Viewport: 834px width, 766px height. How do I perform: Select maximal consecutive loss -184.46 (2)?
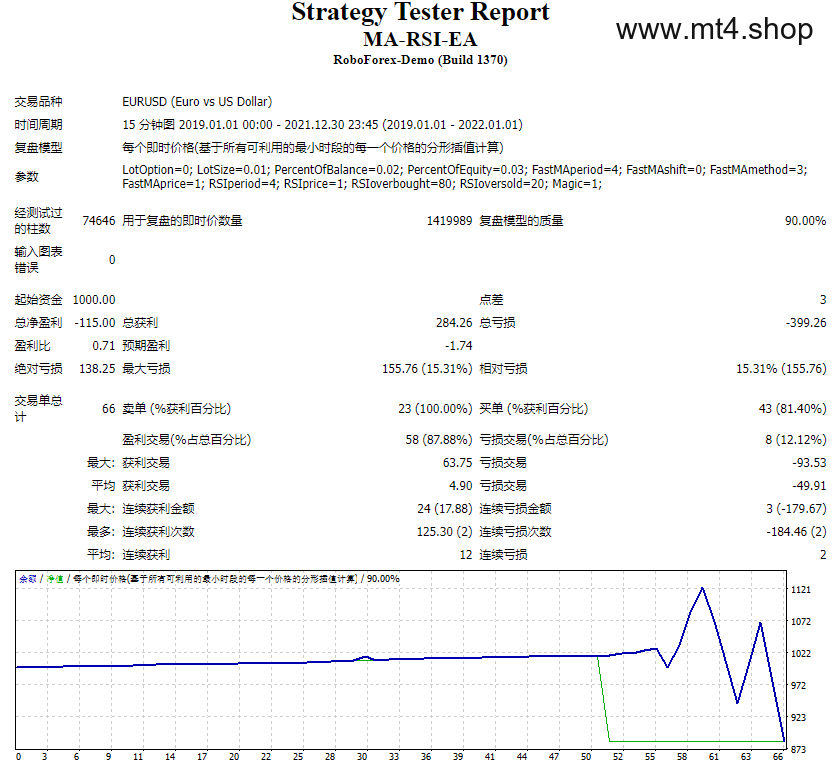[796, 531]
